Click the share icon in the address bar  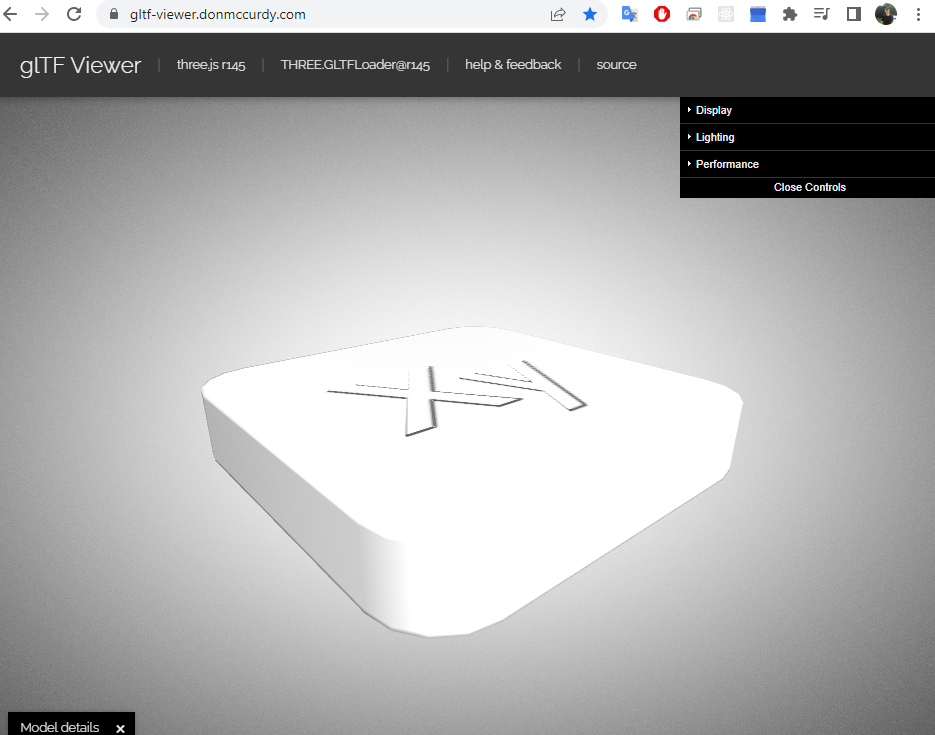pos(557,15)
